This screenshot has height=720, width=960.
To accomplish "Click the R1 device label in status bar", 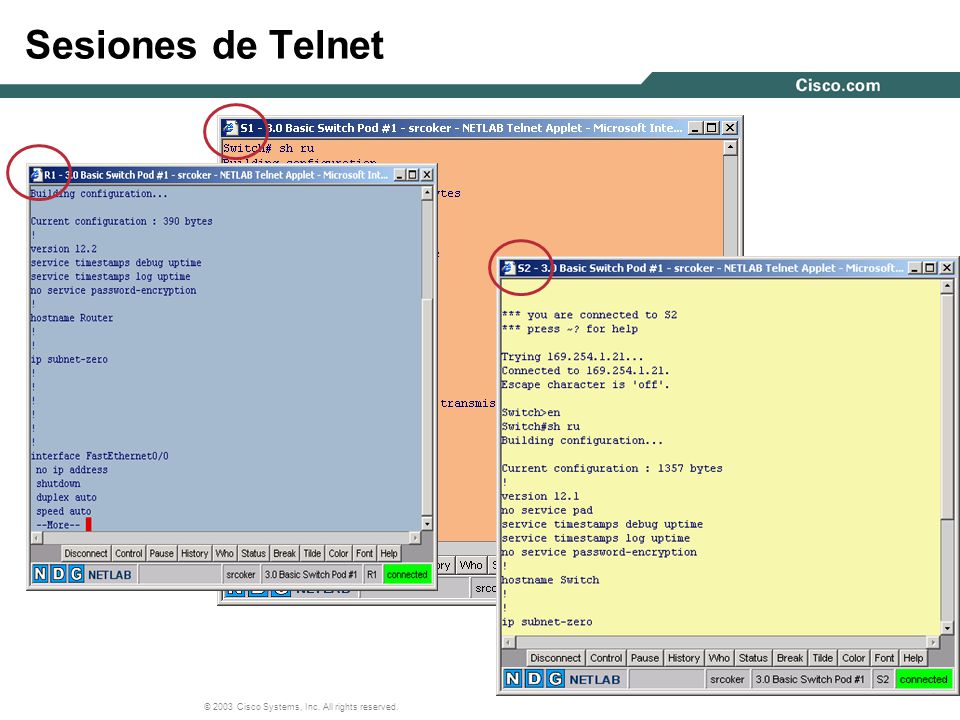I will pyautogui.click(x=372, y=574).
